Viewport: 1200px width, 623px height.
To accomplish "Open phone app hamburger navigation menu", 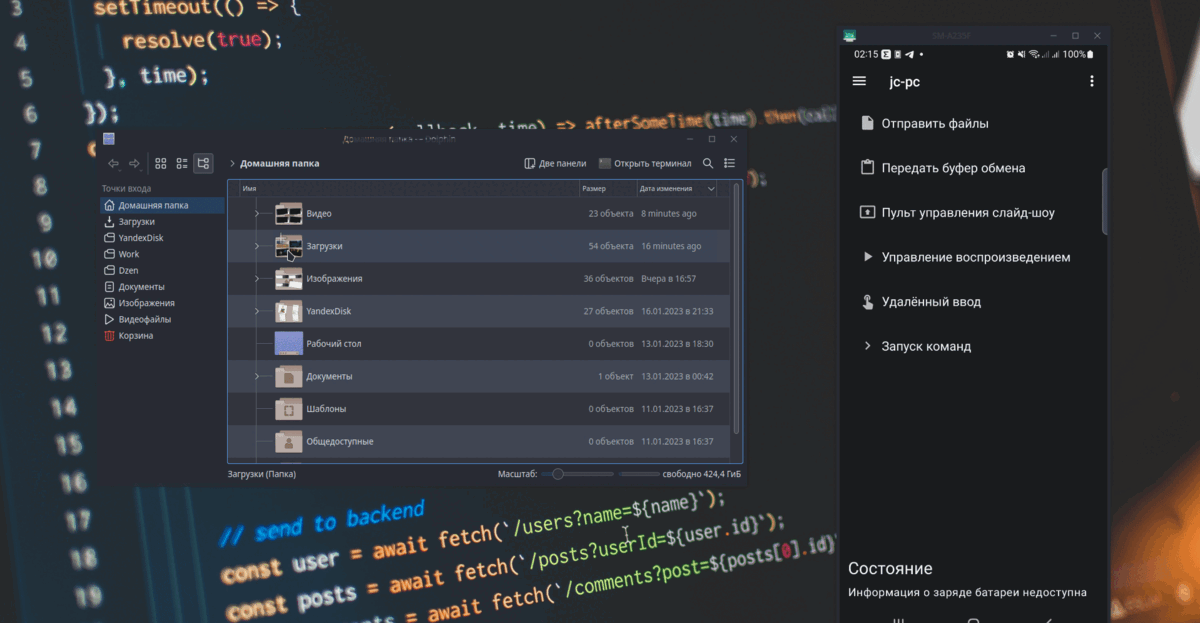I will [x=859, y=82].
